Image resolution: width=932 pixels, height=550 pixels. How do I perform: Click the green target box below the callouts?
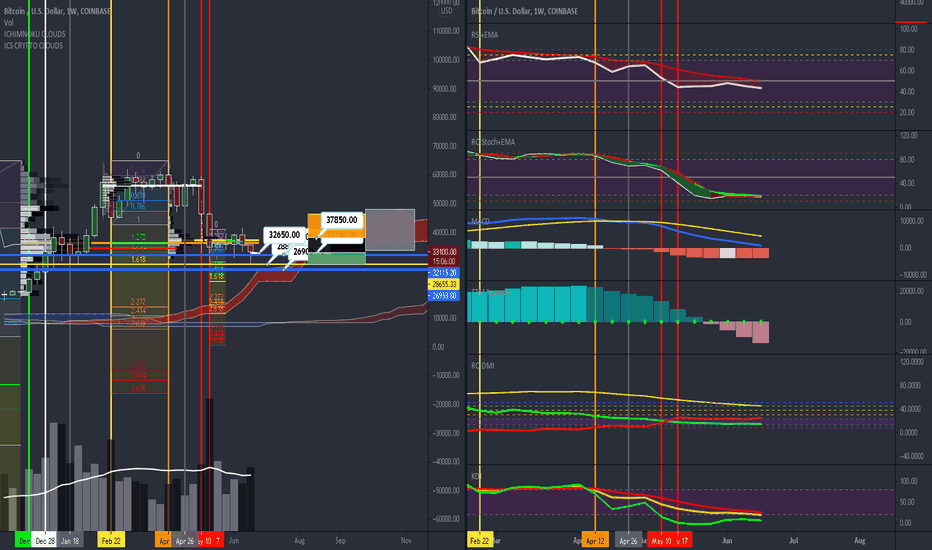pyautogui.click(x=336, y=258)
